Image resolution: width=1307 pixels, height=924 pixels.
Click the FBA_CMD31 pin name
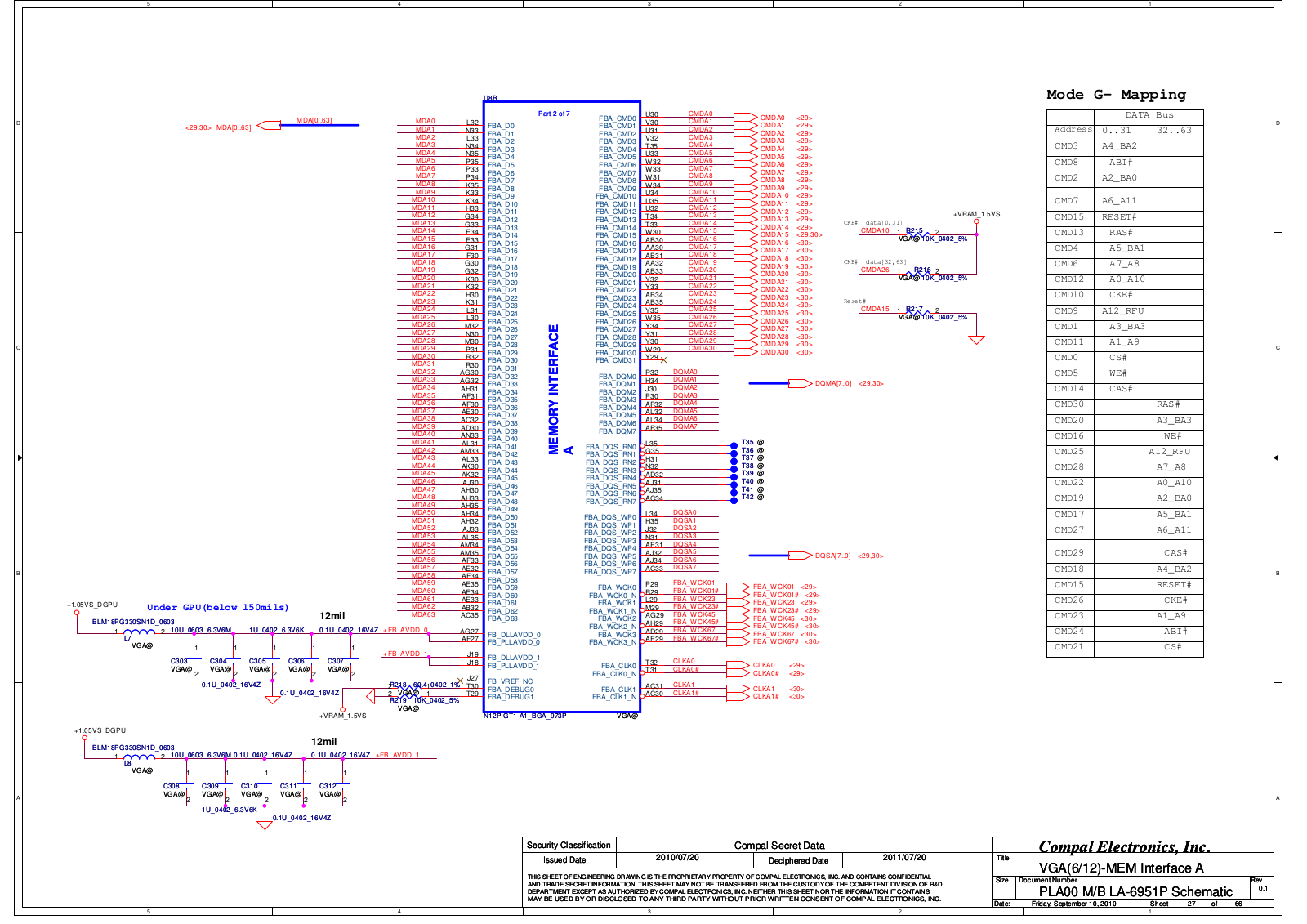[616, 360]
